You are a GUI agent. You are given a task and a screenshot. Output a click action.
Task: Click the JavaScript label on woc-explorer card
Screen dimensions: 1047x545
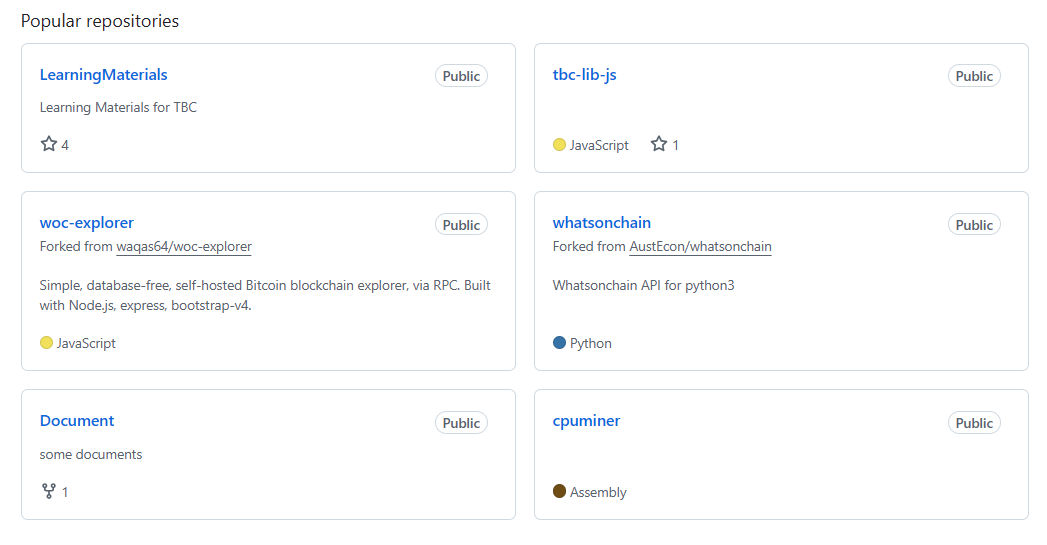tap(86, 343)
